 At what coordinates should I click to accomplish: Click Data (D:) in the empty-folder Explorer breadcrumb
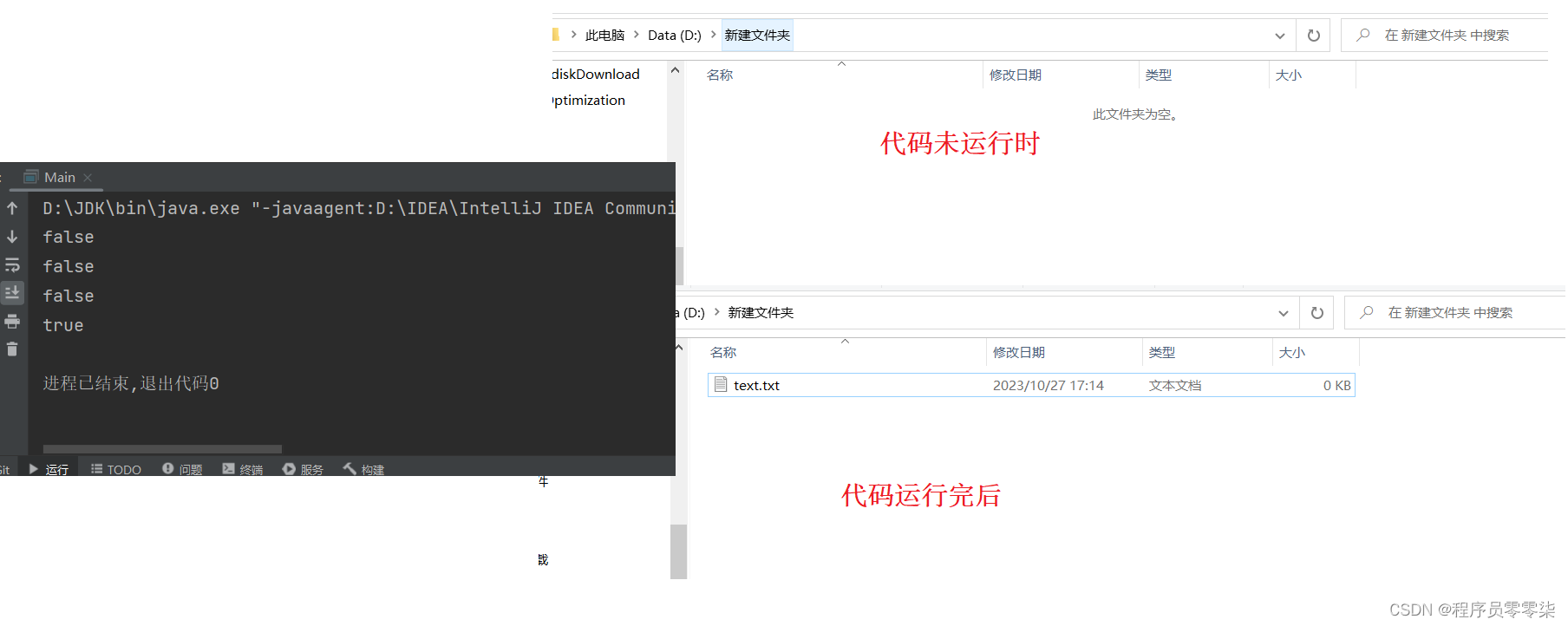[674, 36]
